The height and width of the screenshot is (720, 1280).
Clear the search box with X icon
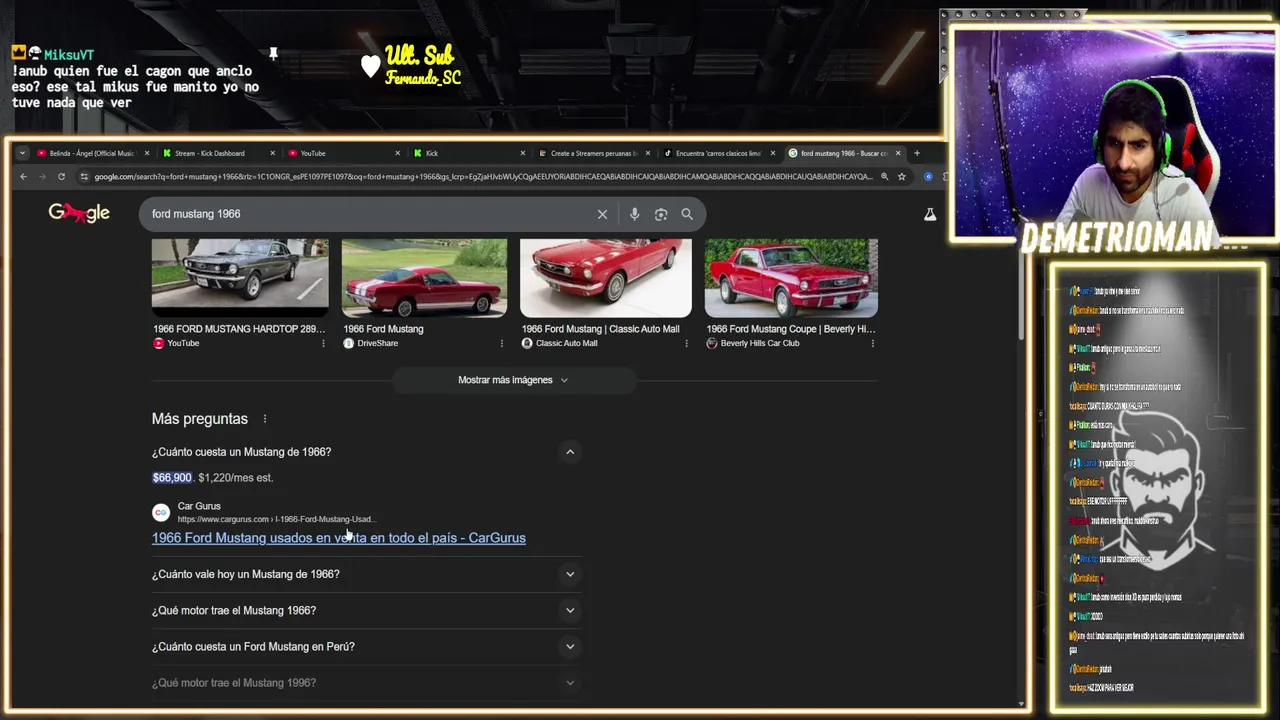point(602,214)
